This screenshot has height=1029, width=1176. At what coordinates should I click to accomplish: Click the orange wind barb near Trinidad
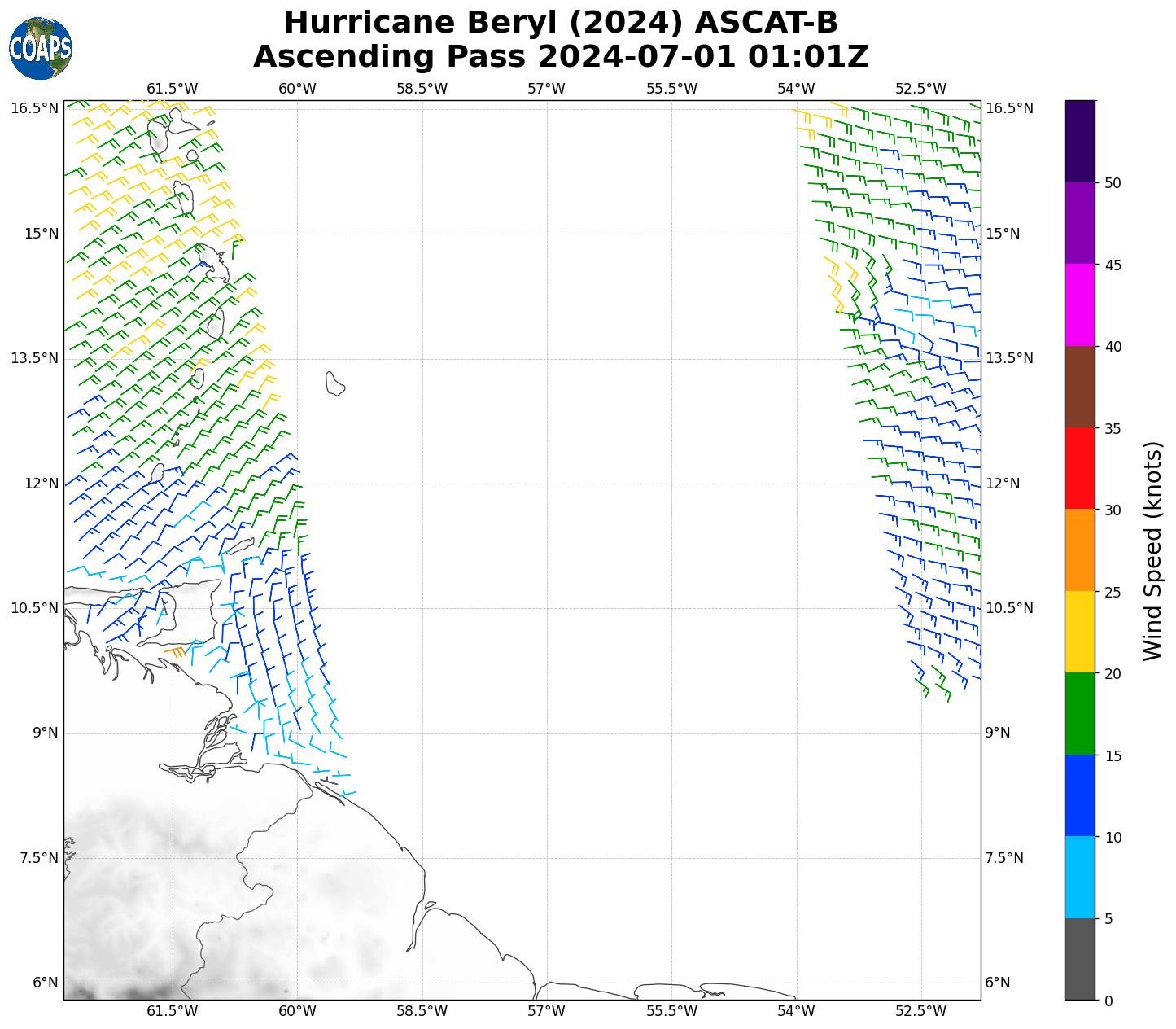(x=176, y=651)
